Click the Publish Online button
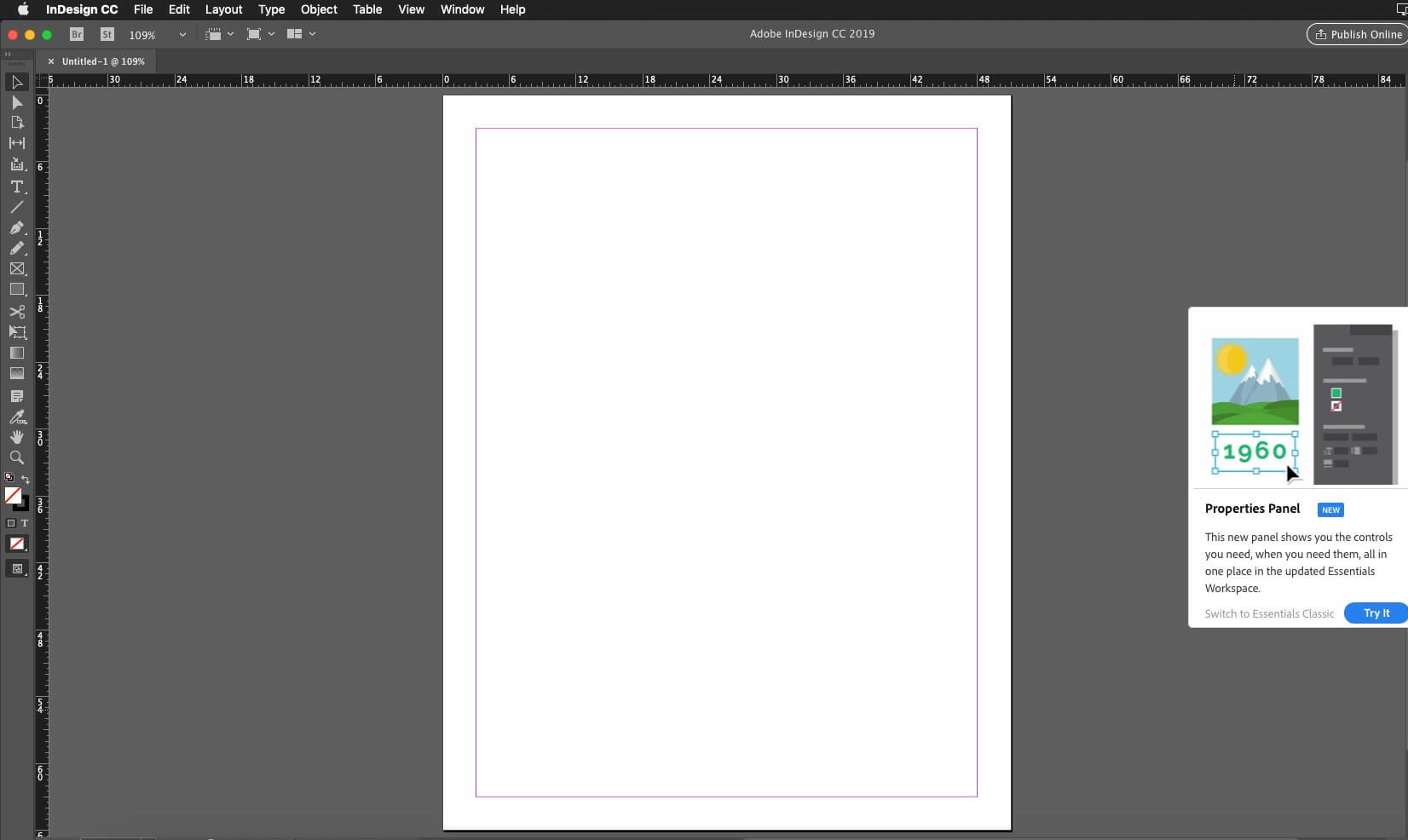The width and height of the screenshot is (1408, 840). (1358, 34)
